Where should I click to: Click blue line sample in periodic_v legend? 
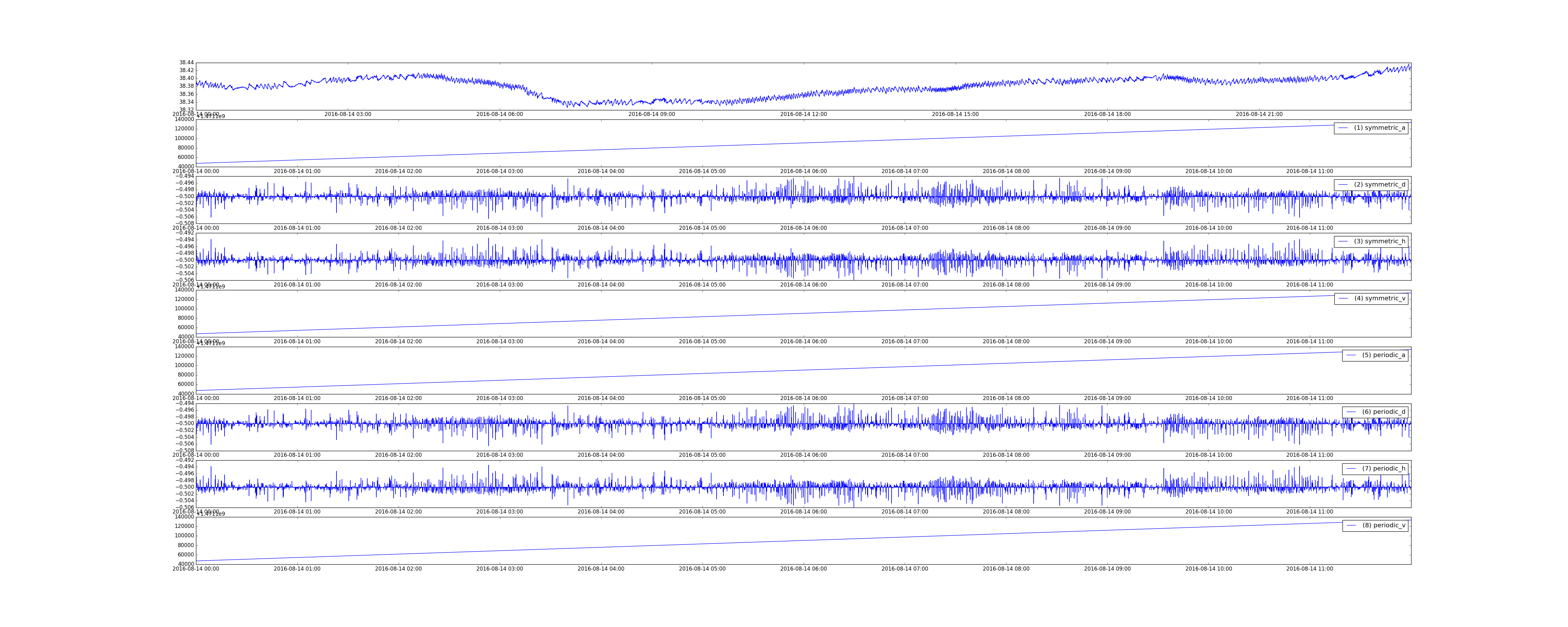pos(1351,525)
